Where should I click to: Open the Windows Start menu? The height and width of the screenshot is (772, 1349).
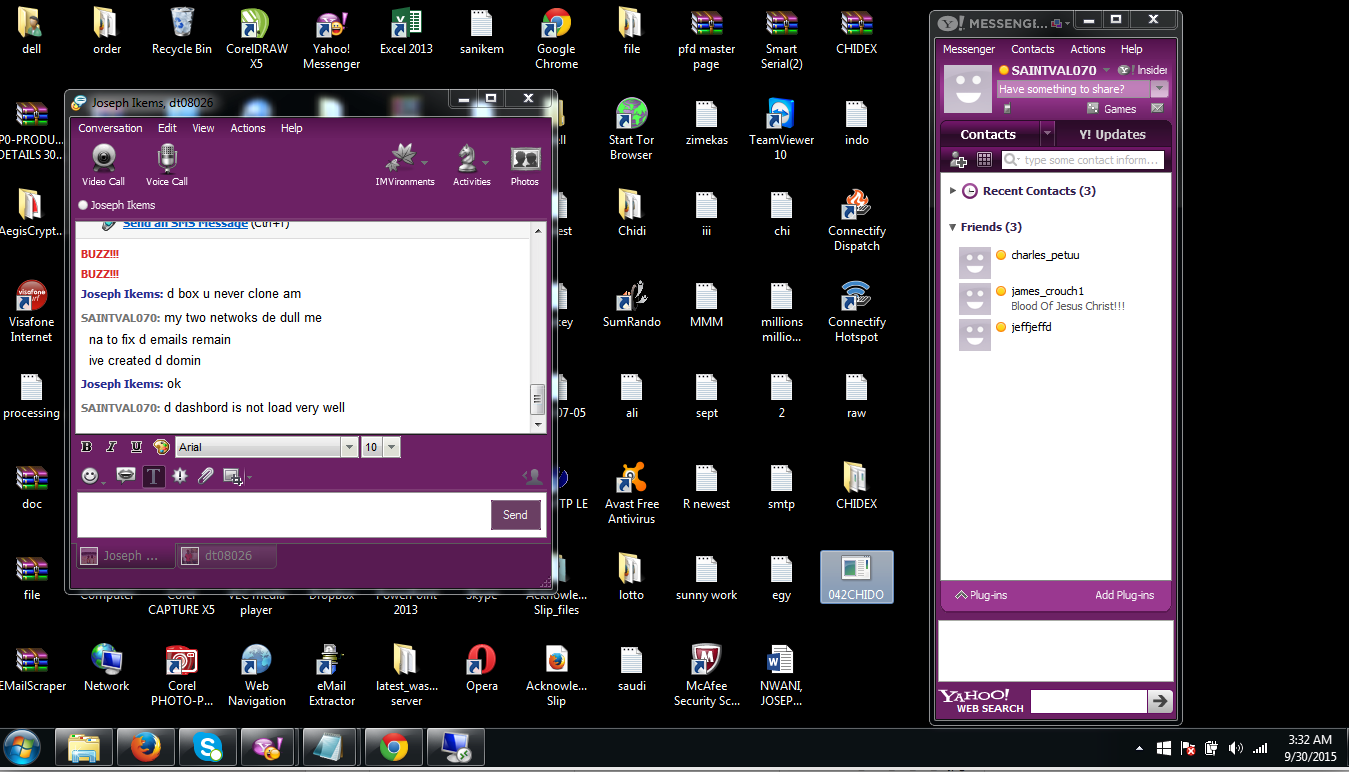click(23, 747)
